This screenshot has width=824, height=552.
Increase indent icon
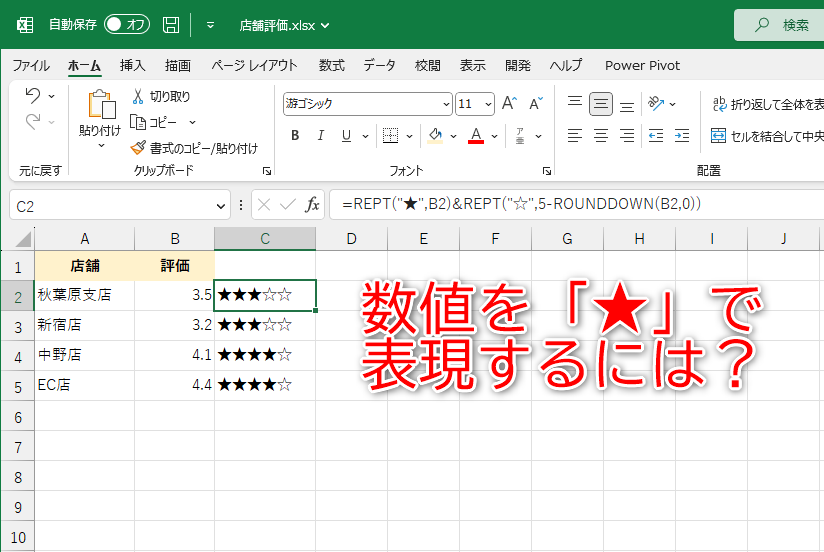(x=682, y=136)
